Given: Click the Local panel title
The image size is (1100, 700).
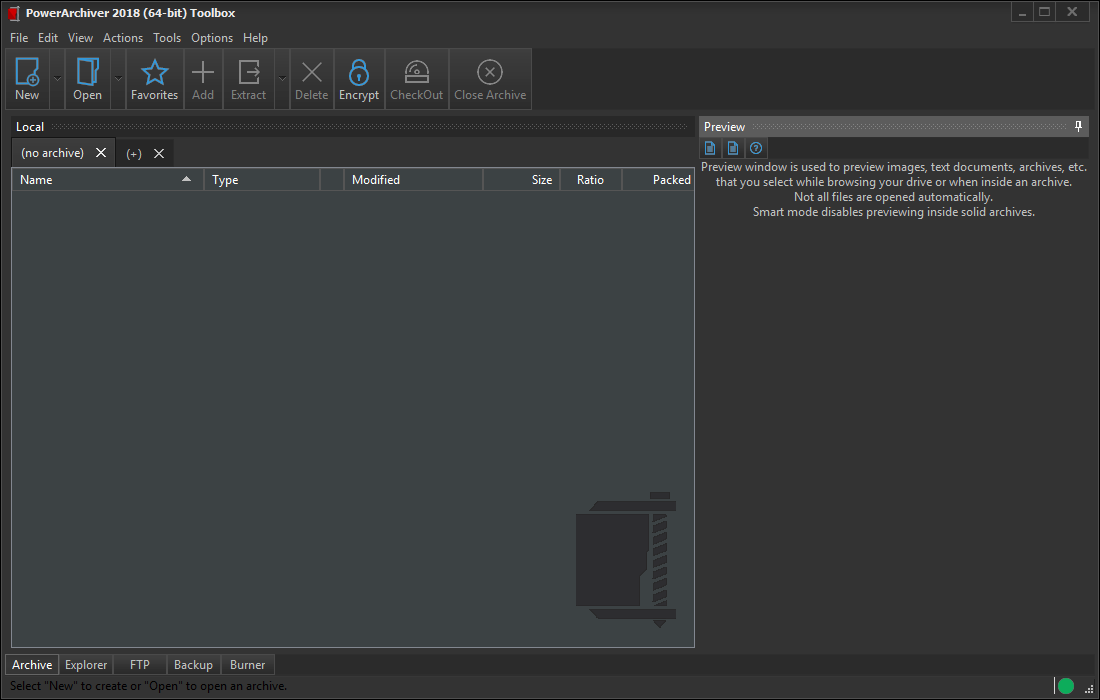Looking at the screenshot, I should [x=30, y=126].
